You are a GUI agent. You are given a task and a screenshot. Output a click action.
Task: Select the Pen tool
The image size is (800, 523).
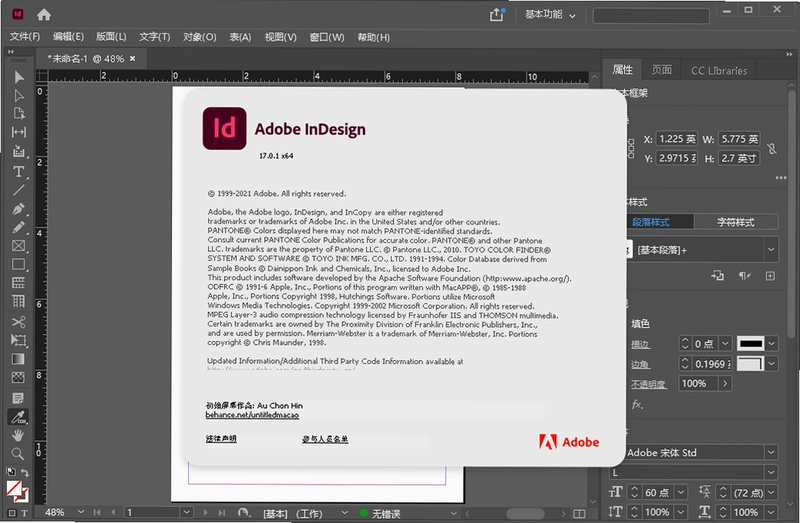[19, 209]
